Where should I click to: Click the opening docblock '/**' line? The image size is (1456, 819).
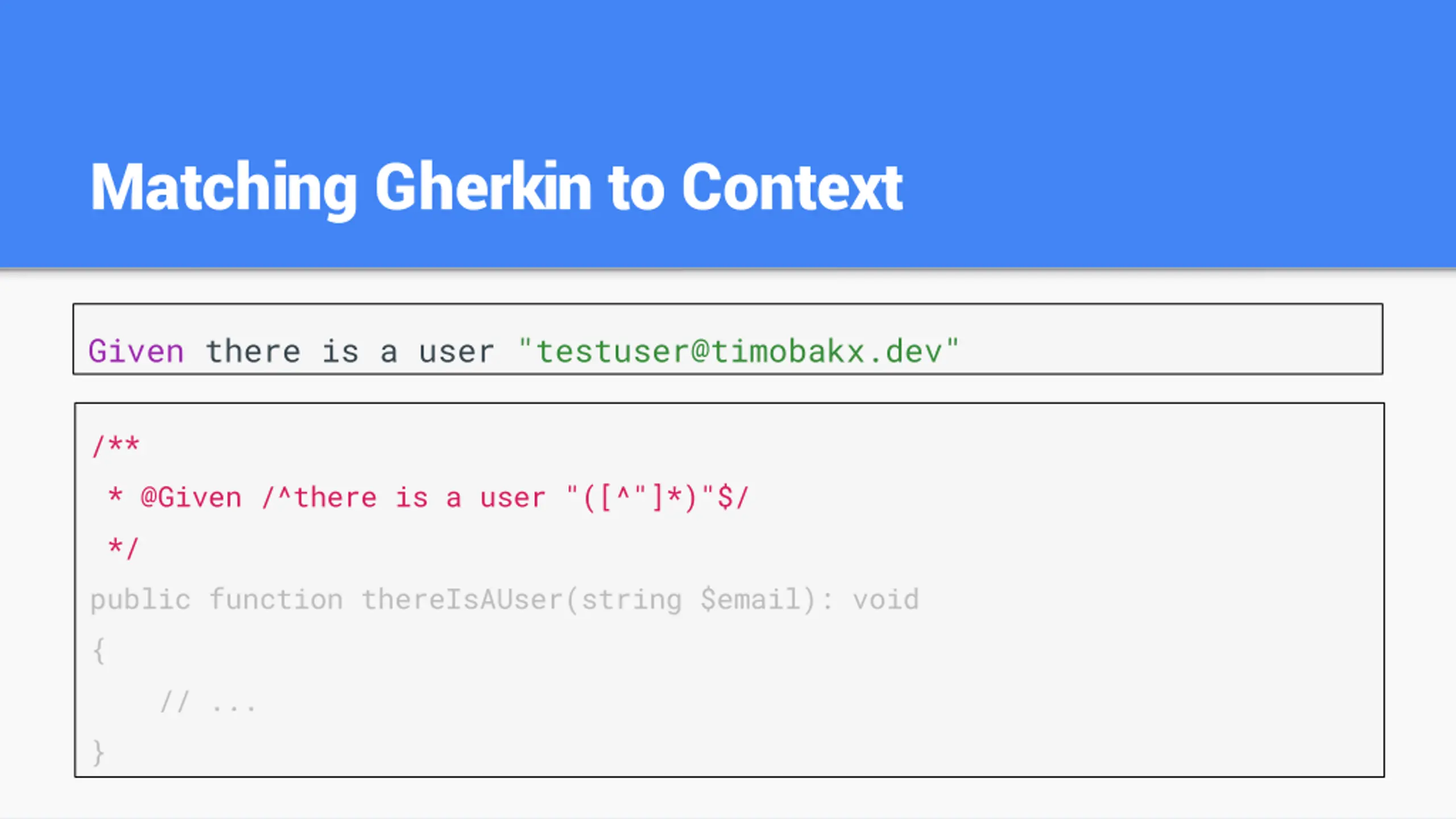click(115, 445)
